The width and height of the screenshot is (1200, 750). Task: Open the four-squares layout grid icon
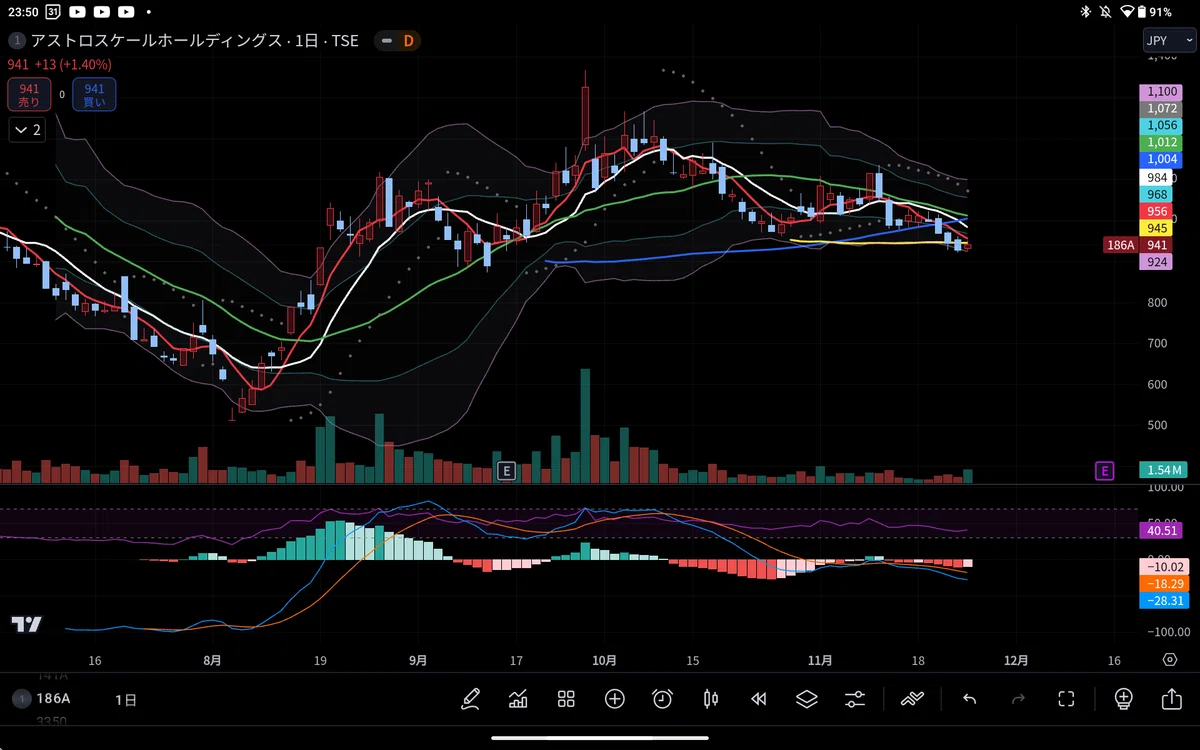pyautogui.click(x=566, y=699)
